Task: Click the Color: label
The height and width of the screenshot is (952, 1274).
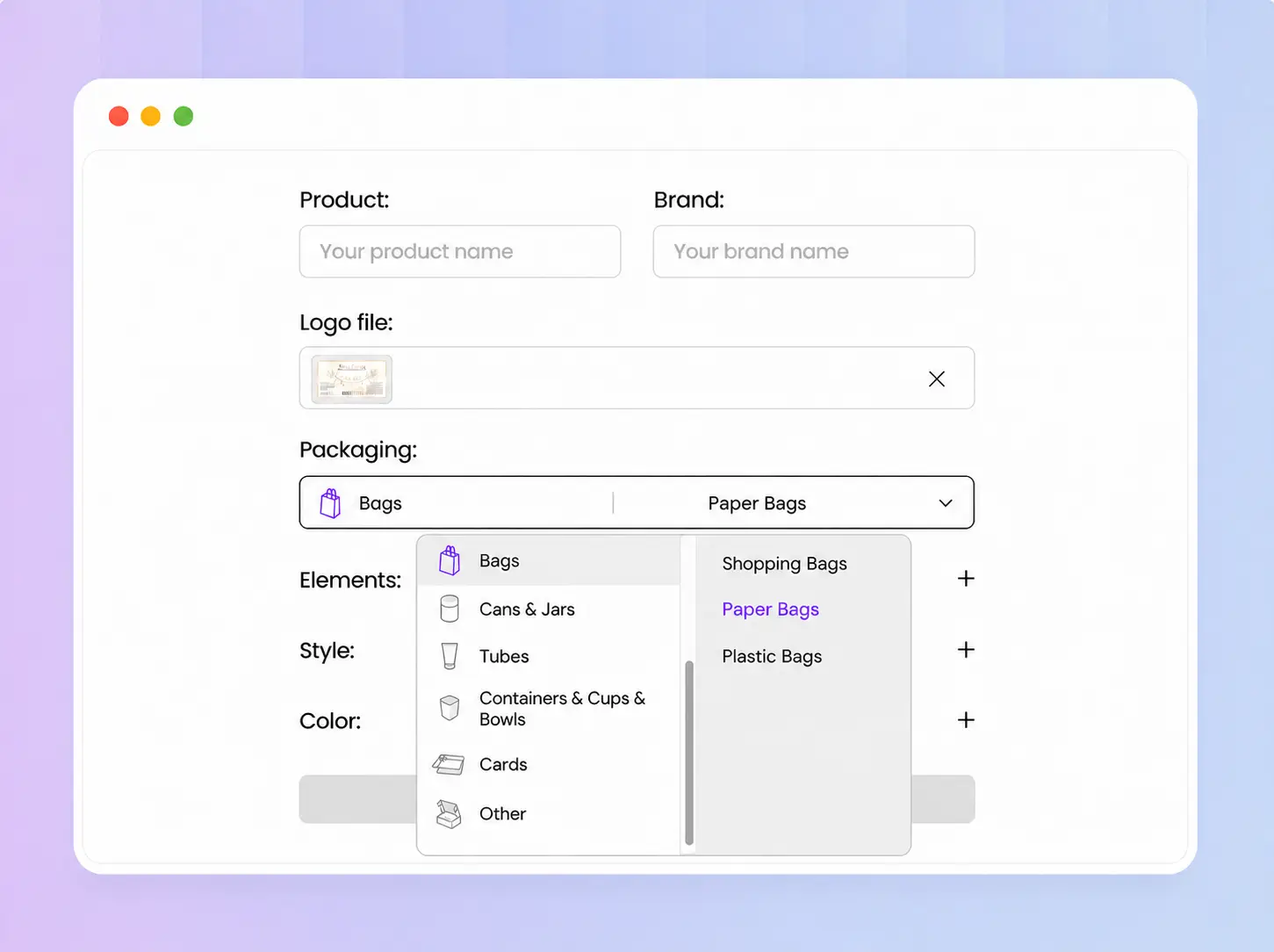Action: coord(330,721)
